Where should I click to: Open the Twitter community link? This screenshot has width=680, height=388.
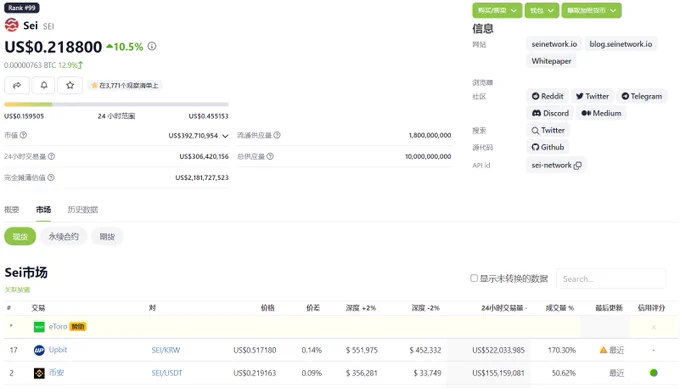[592, 96]
